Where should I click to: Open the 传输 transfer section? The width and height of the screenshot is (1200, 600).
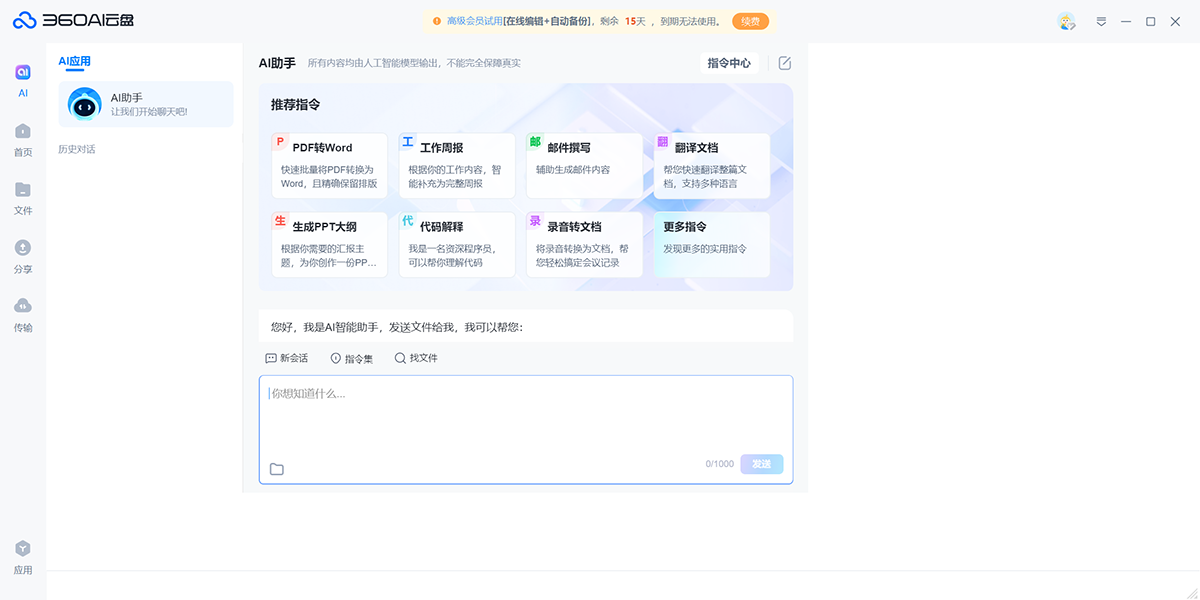tap(22, 314)
